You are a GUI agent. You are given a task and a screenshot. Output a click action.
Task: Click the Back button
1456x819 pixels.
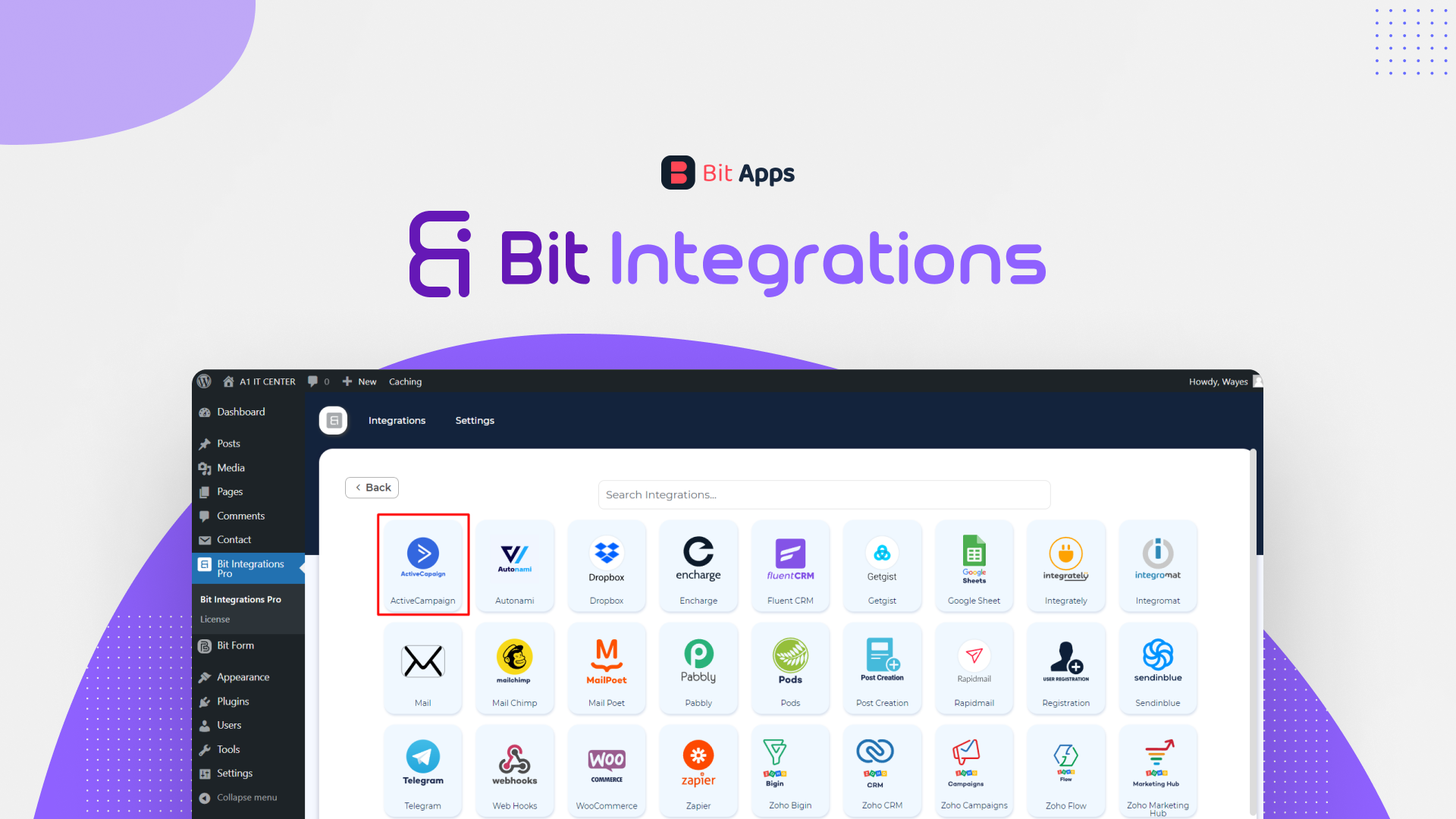[x=371, y=487]
